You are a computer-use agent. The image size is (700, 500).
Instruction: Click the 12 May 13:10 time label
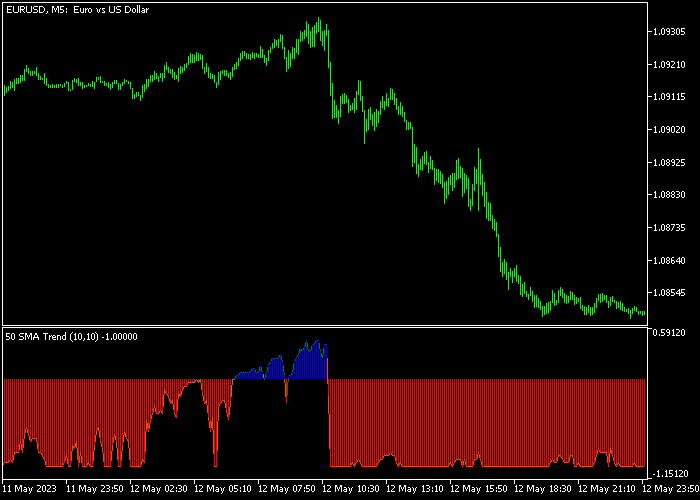(x=415, y=488)
